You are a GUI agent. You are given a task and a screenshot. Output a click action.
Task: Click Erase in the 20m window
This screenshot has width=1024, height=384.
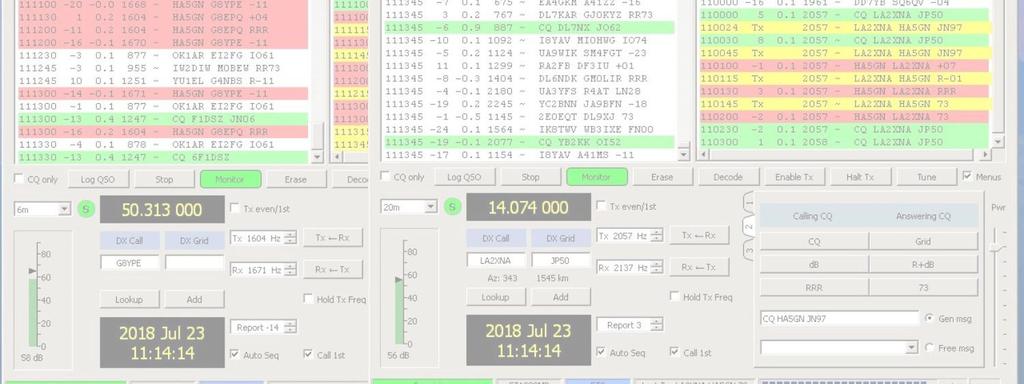click(x=662, y=177)
